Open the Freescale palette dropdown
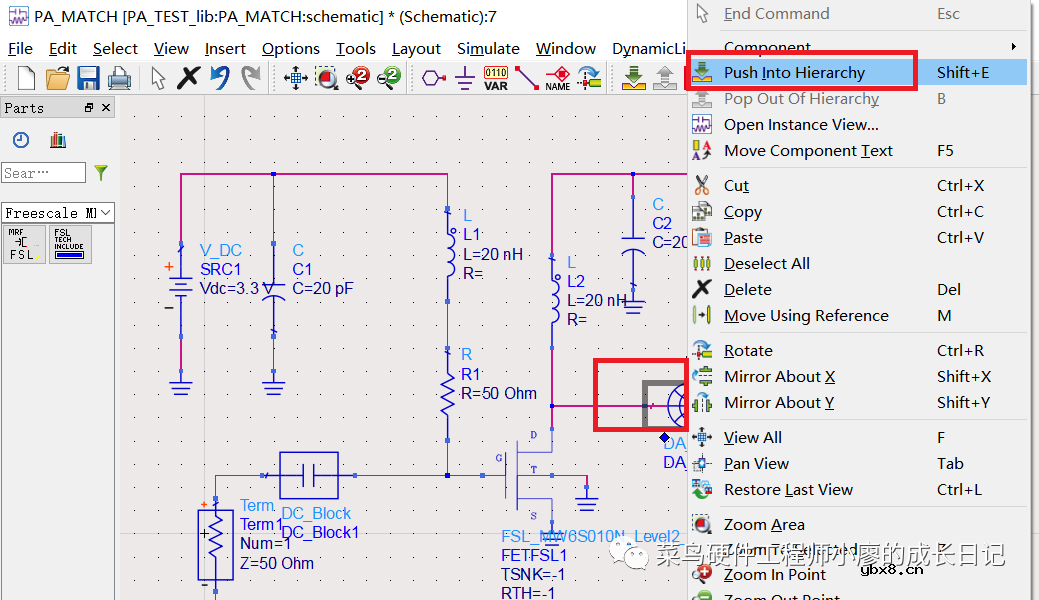 [x=106, y=213]
